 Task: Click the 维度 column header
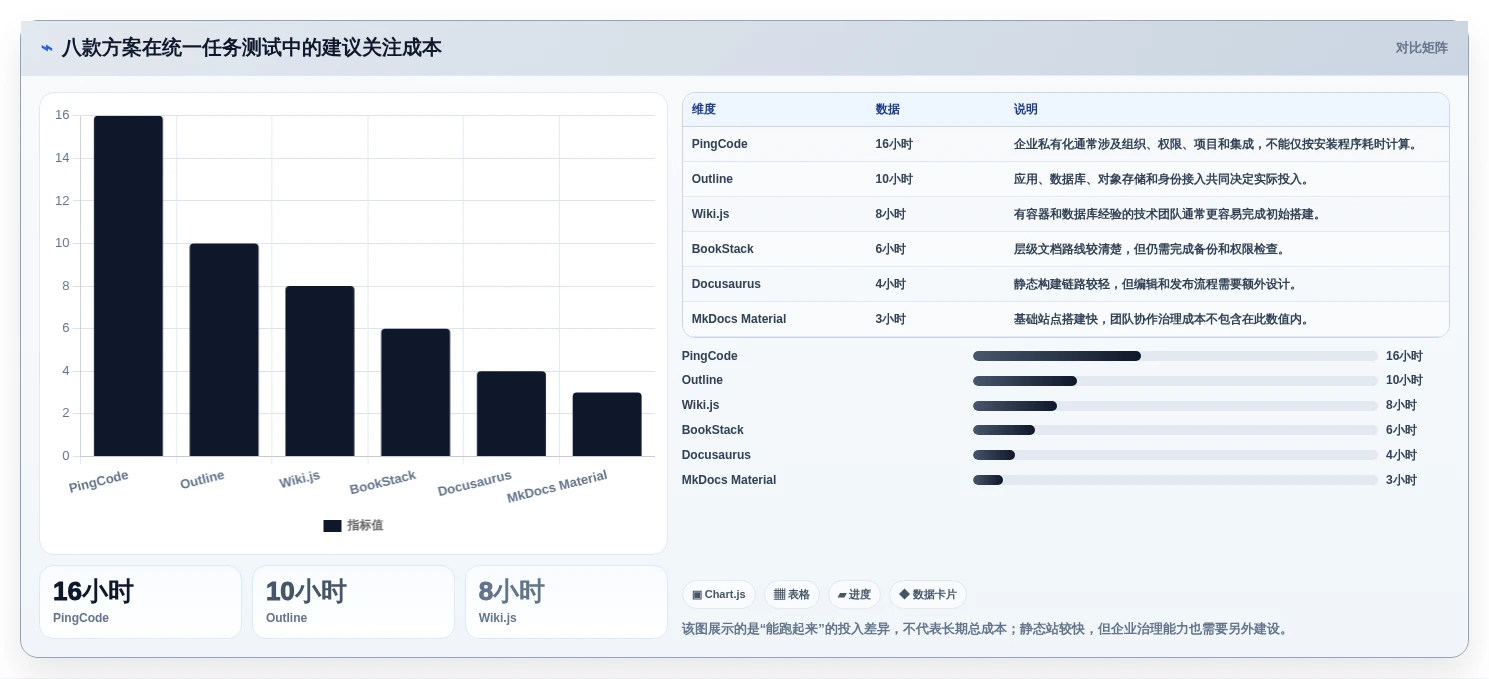click(x=704, y=110)
